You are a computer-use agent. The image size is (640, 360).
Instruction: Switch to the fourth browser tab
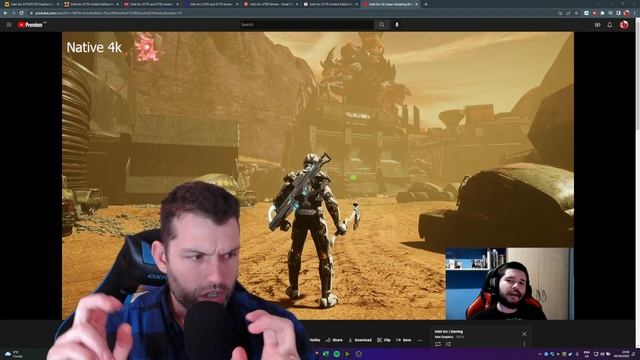click(x=211, y=4)
